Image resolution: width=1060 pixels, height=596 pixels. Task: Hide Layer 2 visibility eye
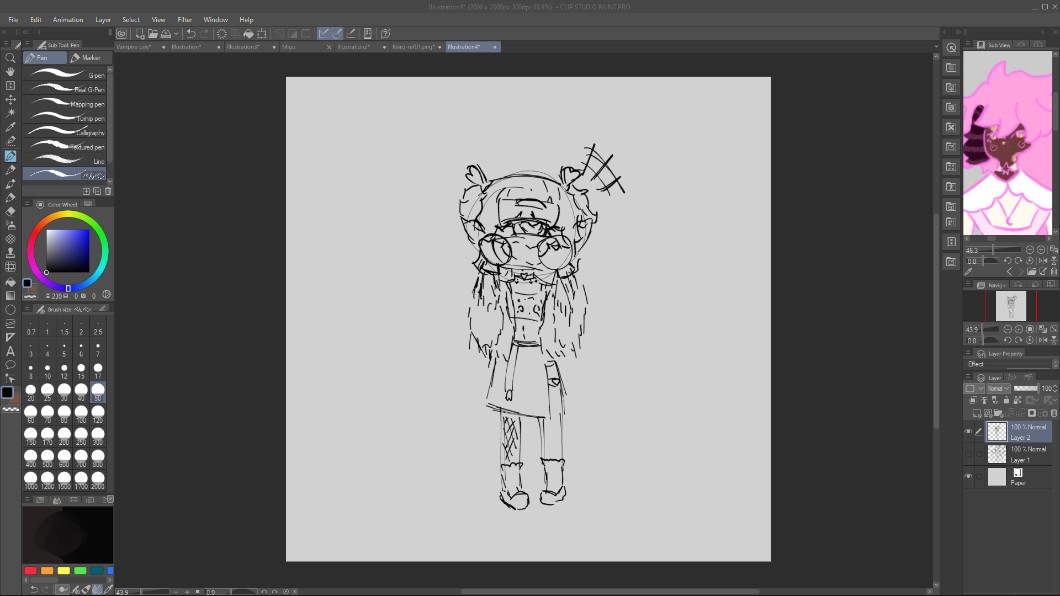968,432
